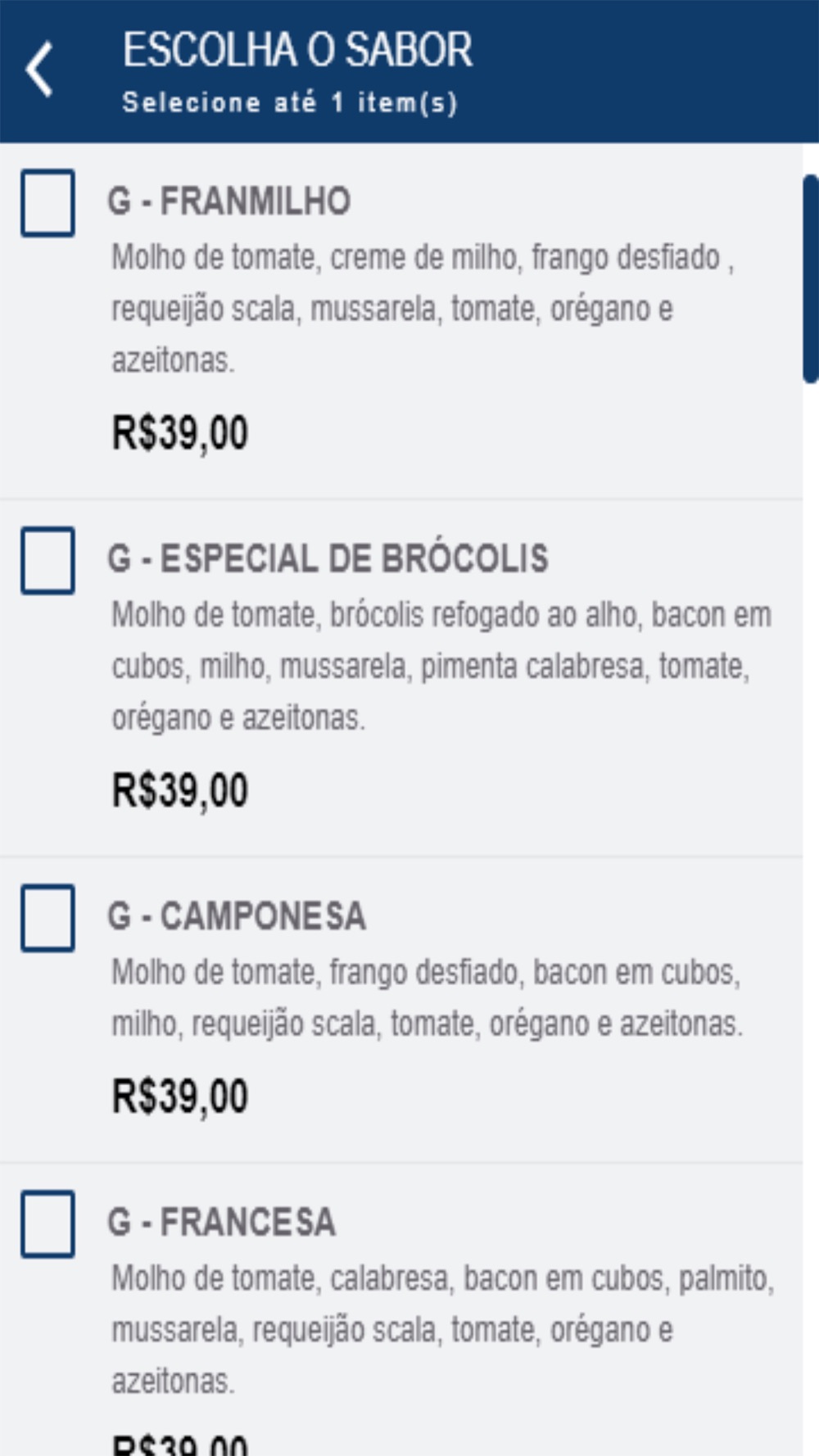Click the ESCOLHA O SABOR header title
Image resolution: width=819 pixels, height=1456 pixels.
click(x=297, y=50)
